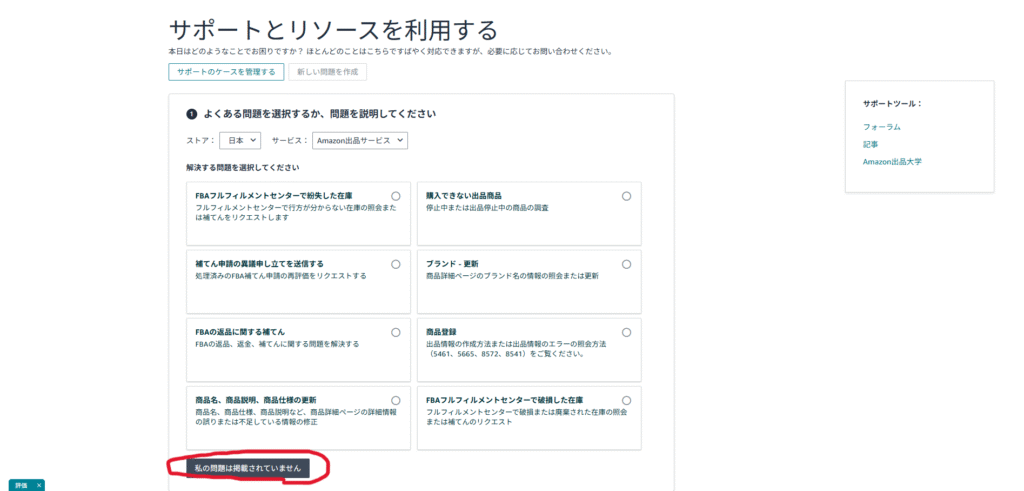This screenshot has height=491, width=1024.
Task: Click the サポートツール： heading
Action: (891, 104)
